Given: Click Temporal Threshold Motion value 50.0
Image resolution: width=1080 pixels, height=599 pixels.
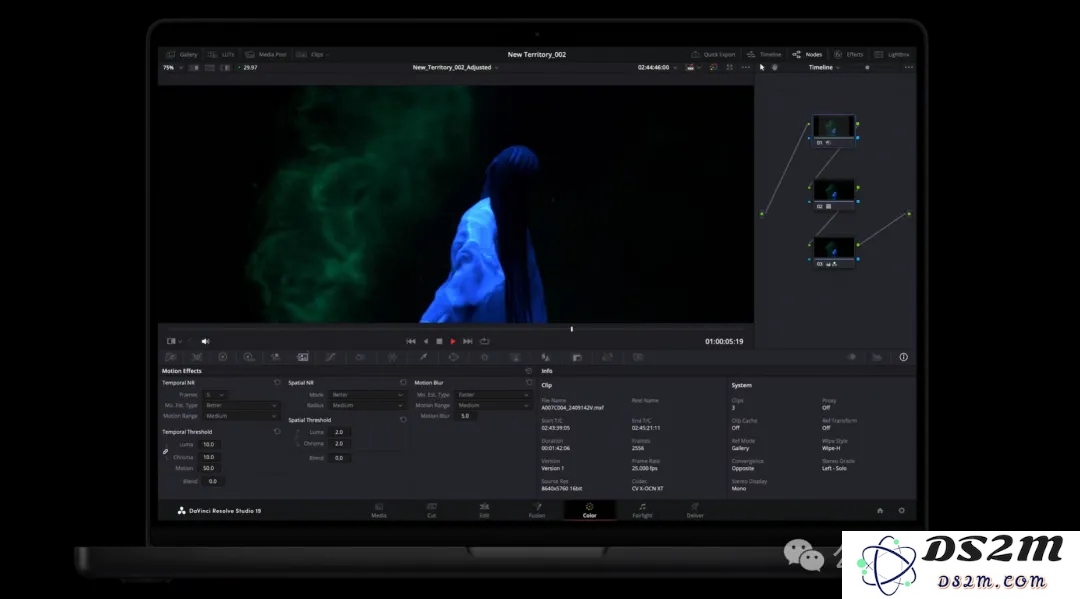Looking at the screenshot, I should (x=210, y=468).
